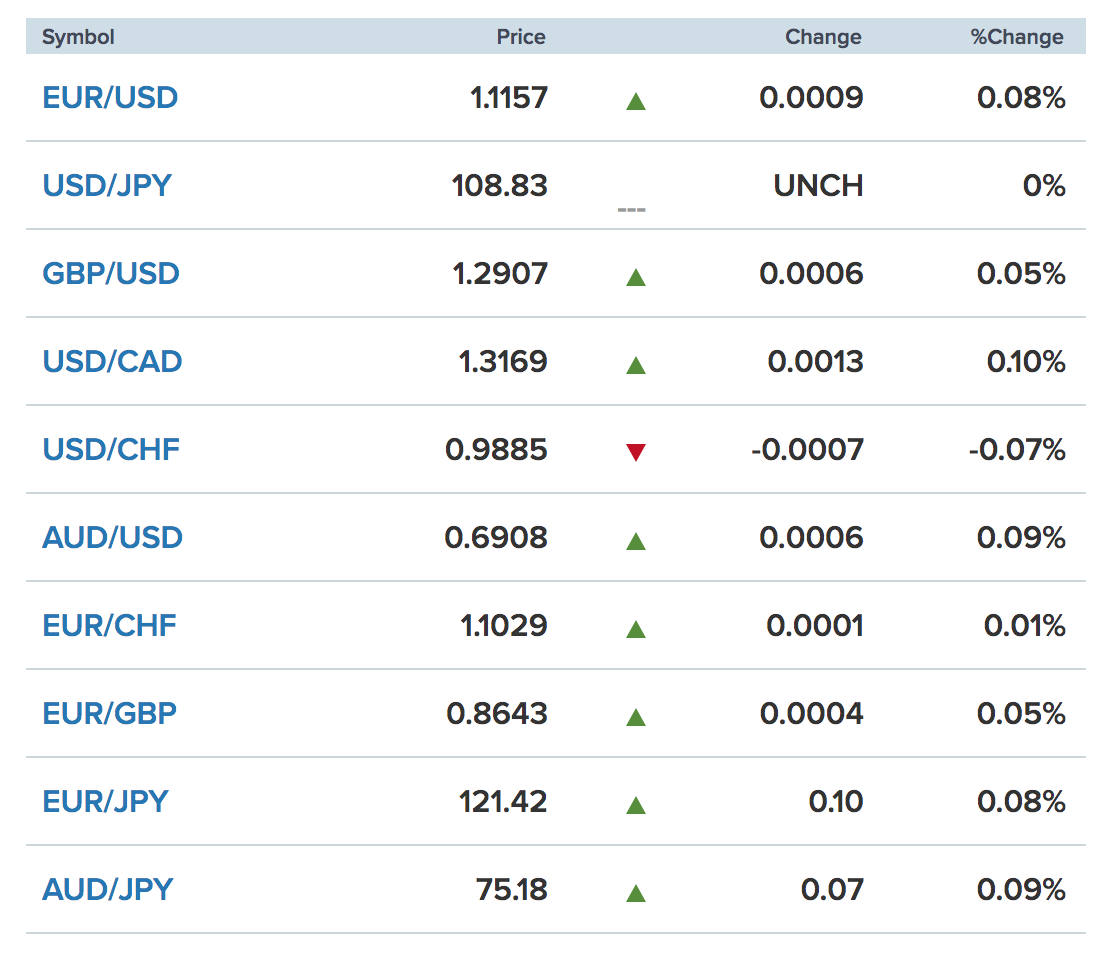Click the AUD/JPY percent change 0.09%

coord(1022,889)
